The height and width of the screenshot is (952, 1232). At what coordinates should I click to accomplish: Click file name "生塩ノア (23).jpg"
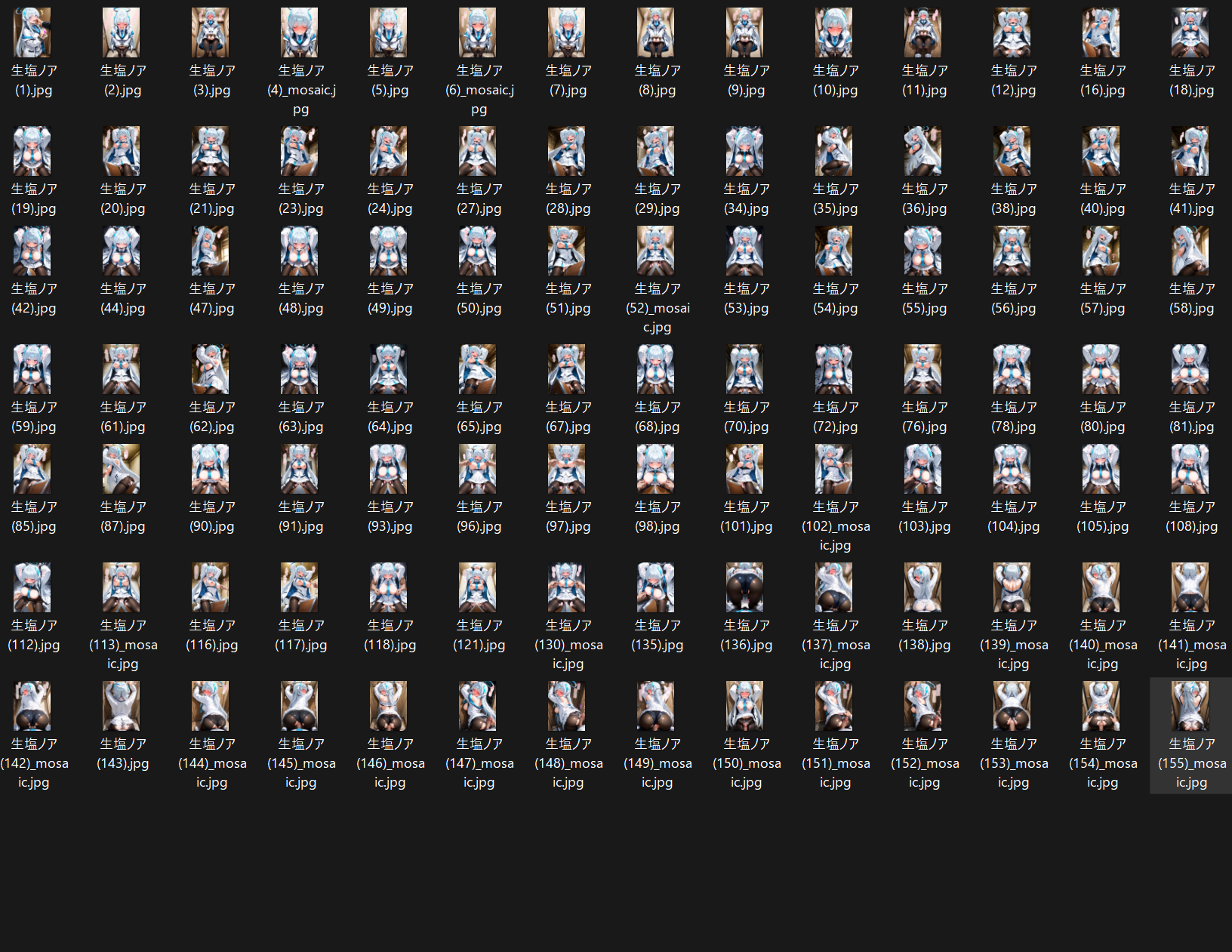pos(300,199)
